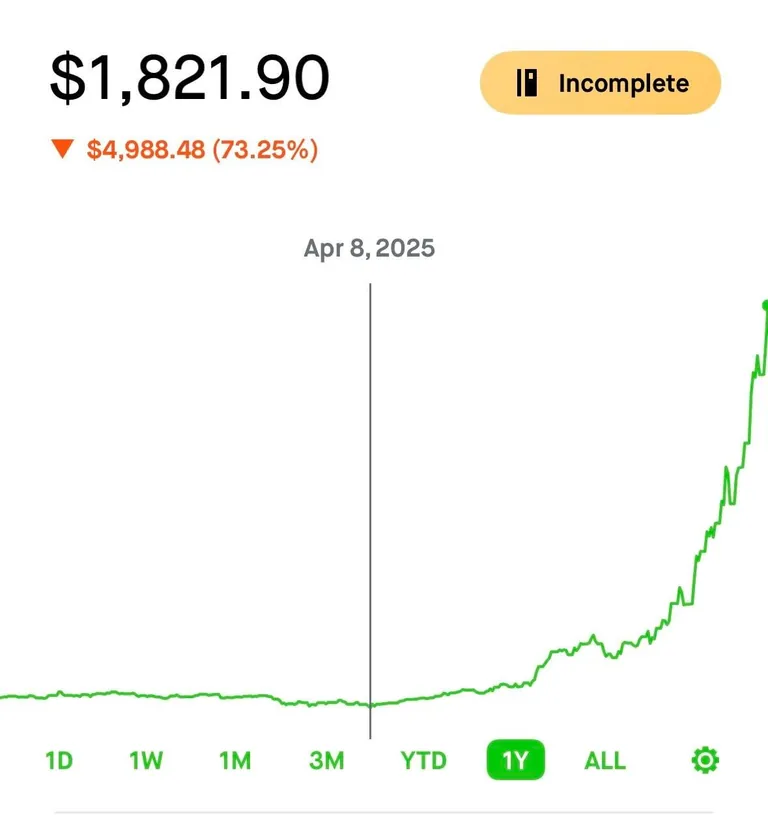Click the orange downward triangle indicator

tap(63, 150)
